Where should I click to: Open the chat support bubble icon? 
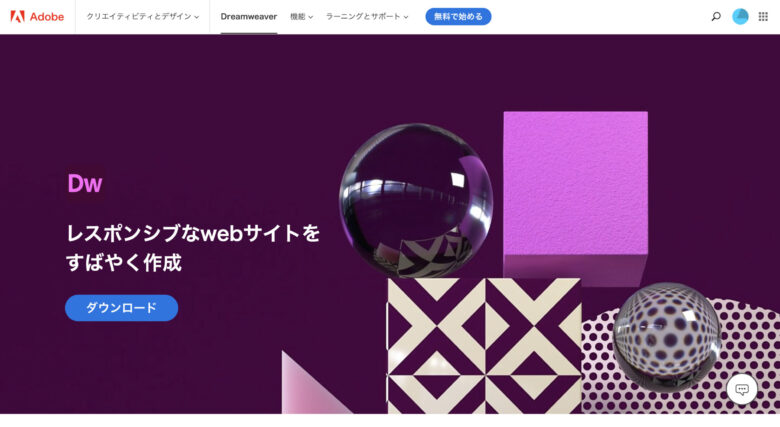coord(742,389)
